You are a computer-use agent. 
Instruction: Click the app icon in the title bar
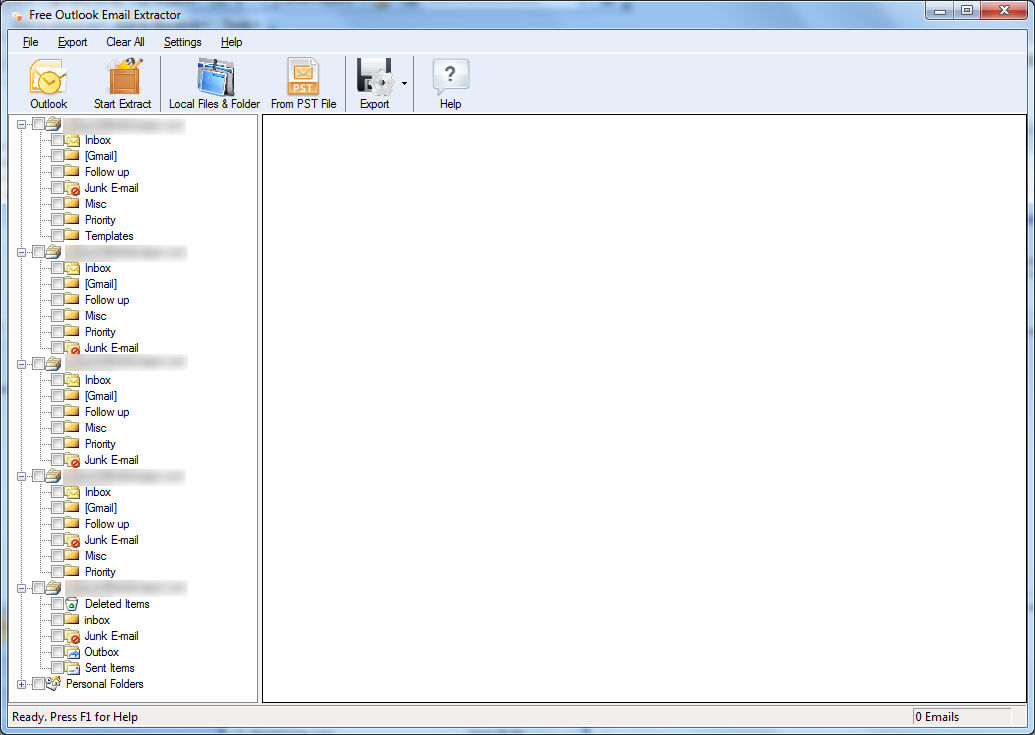click(x=18, y=15)
